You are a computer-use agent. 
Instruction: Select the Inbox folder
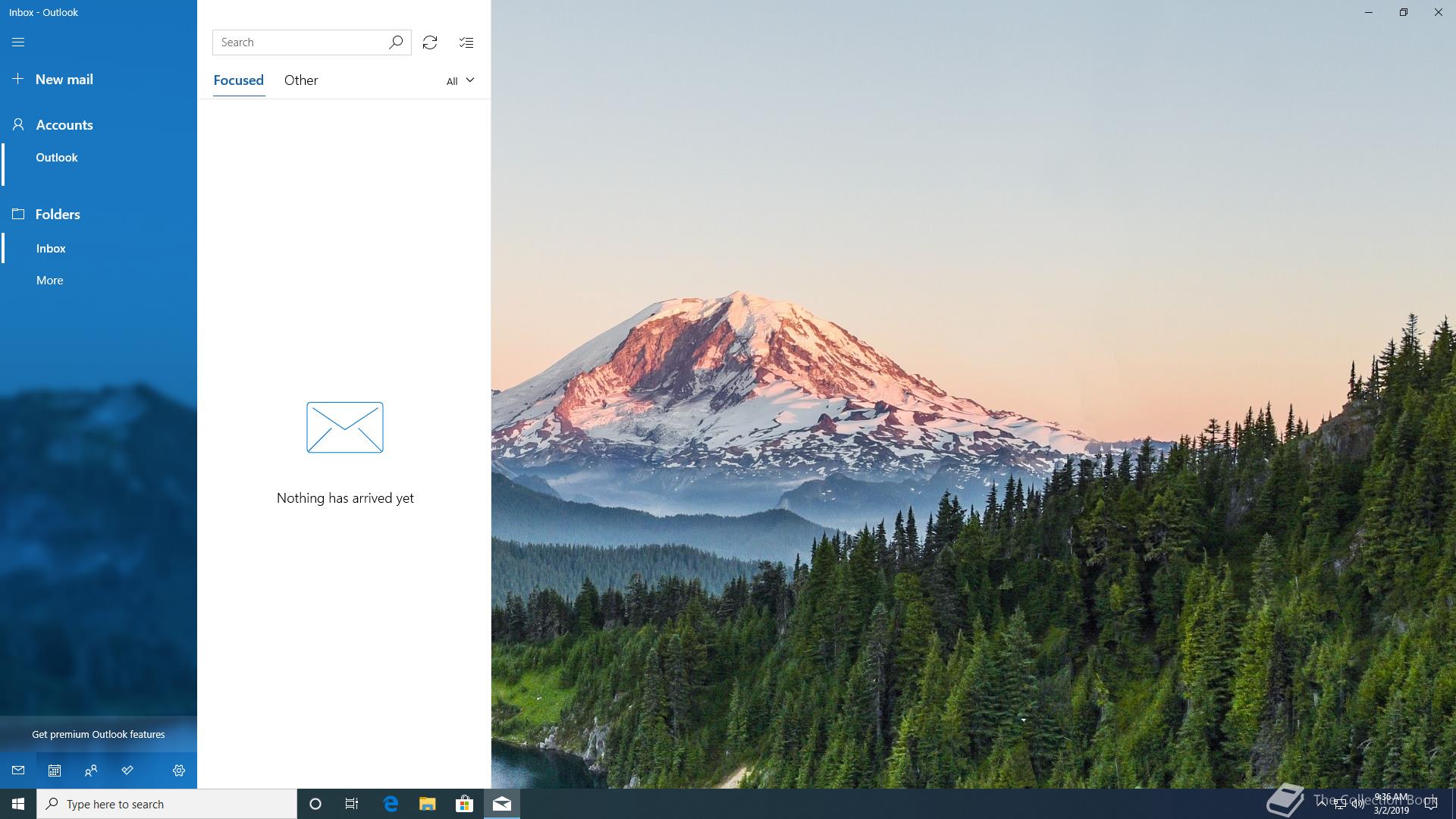(x=51, y=249)
